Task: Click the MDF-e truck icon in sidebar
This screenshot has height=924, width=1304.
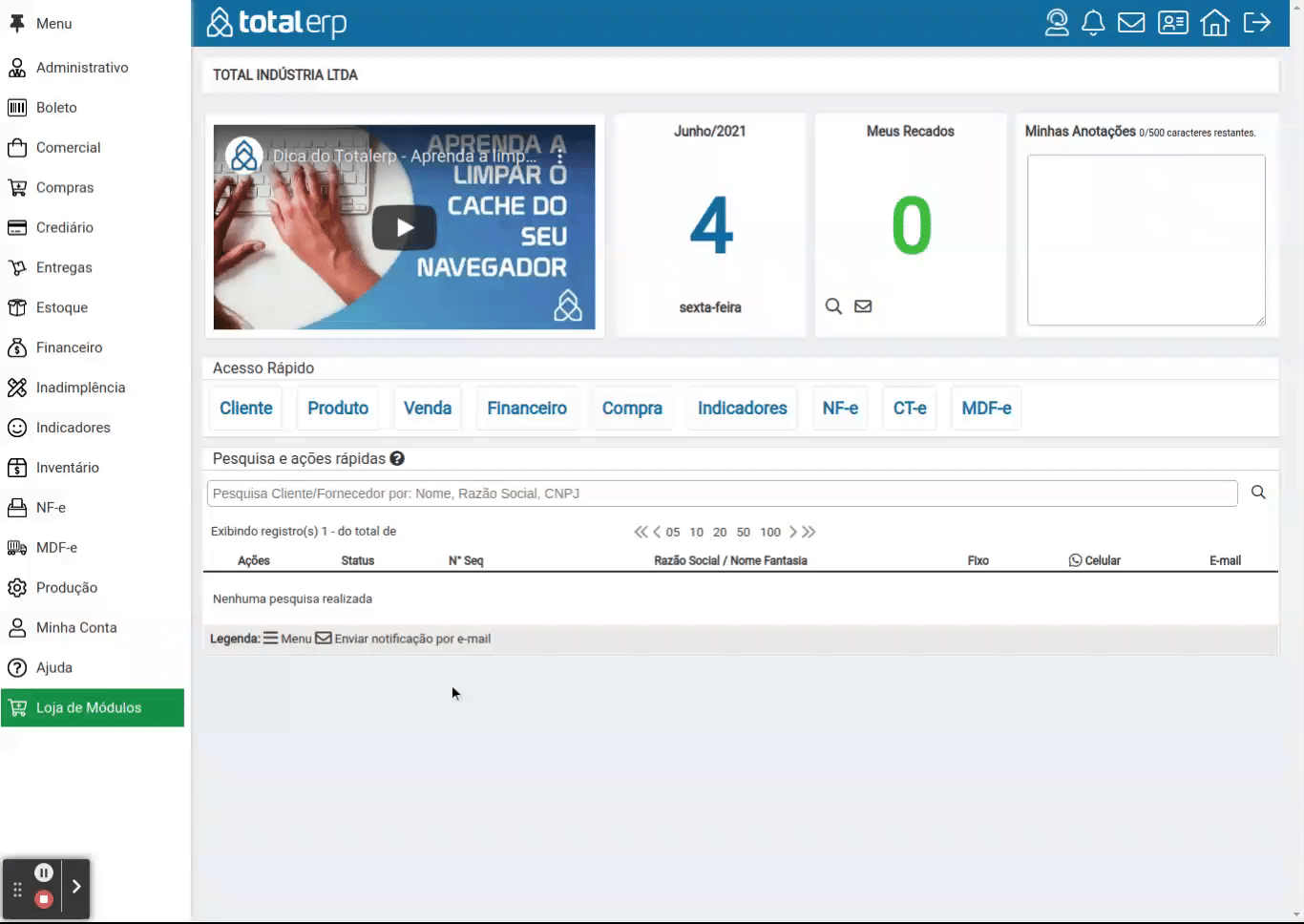Action: pos(17,548)
